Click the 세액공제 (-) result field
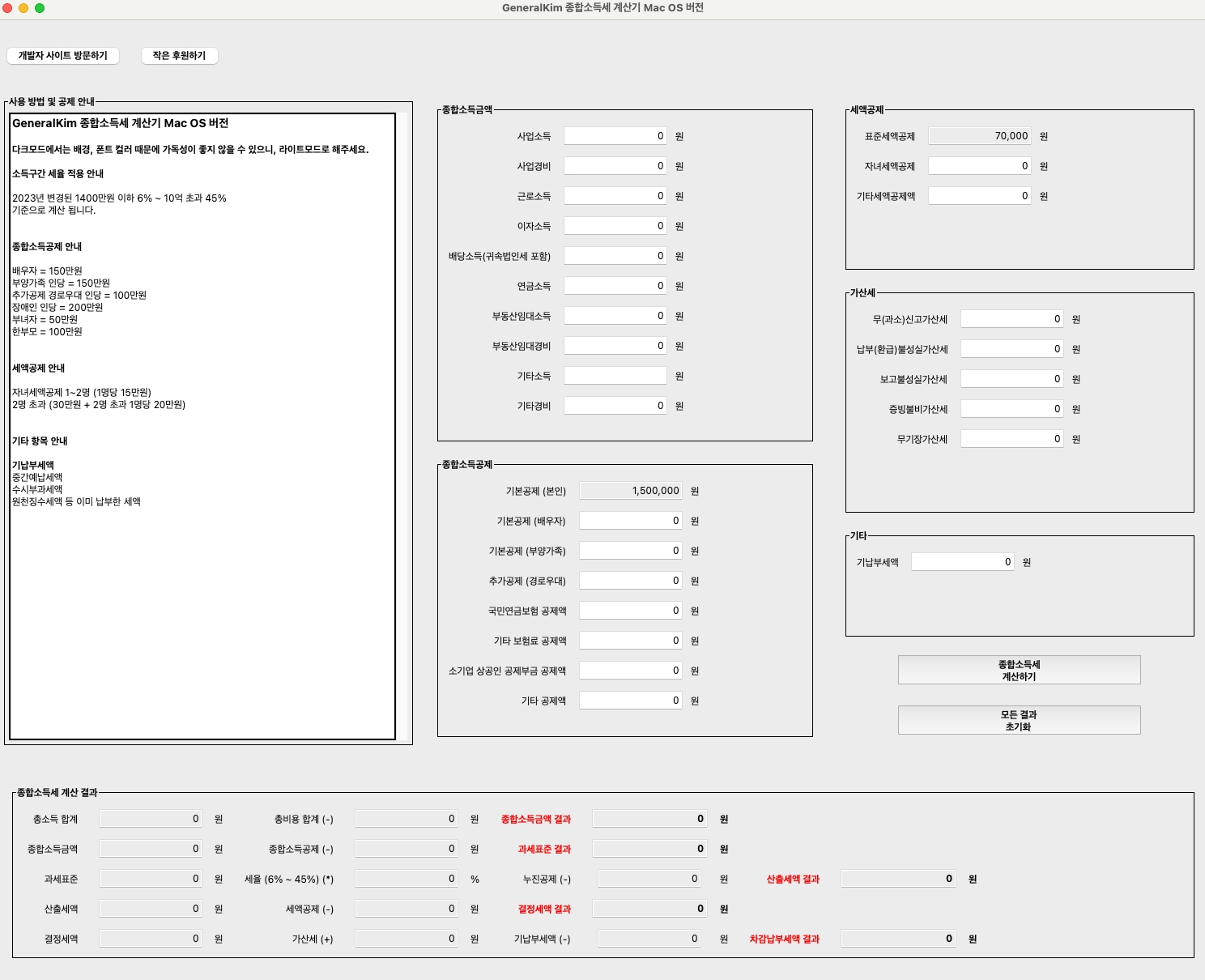 point(407,909)
